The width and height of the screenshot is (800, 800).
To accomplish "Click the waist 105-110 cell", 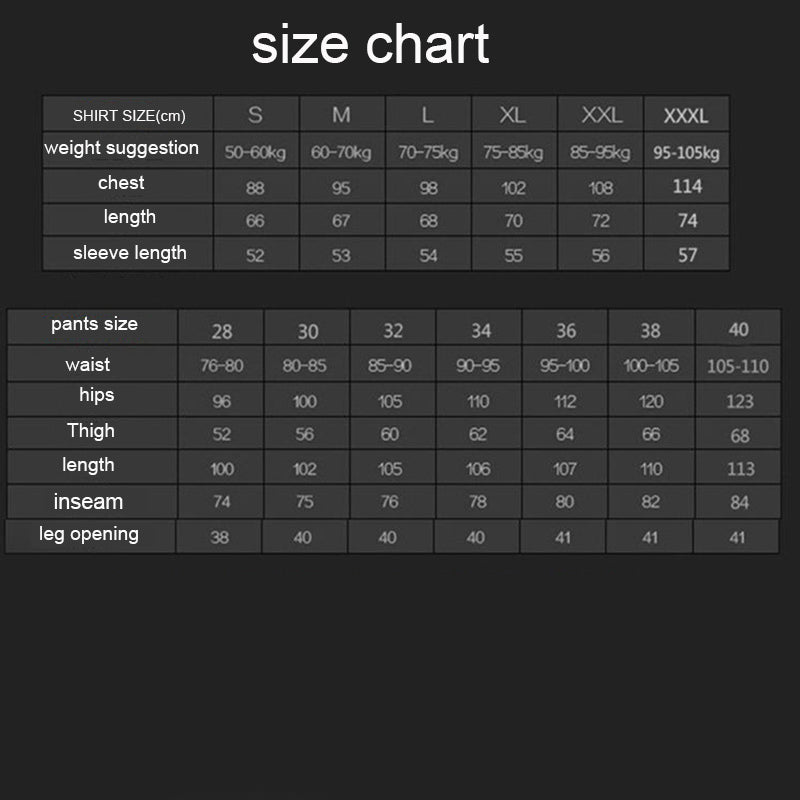I will 738,366.
